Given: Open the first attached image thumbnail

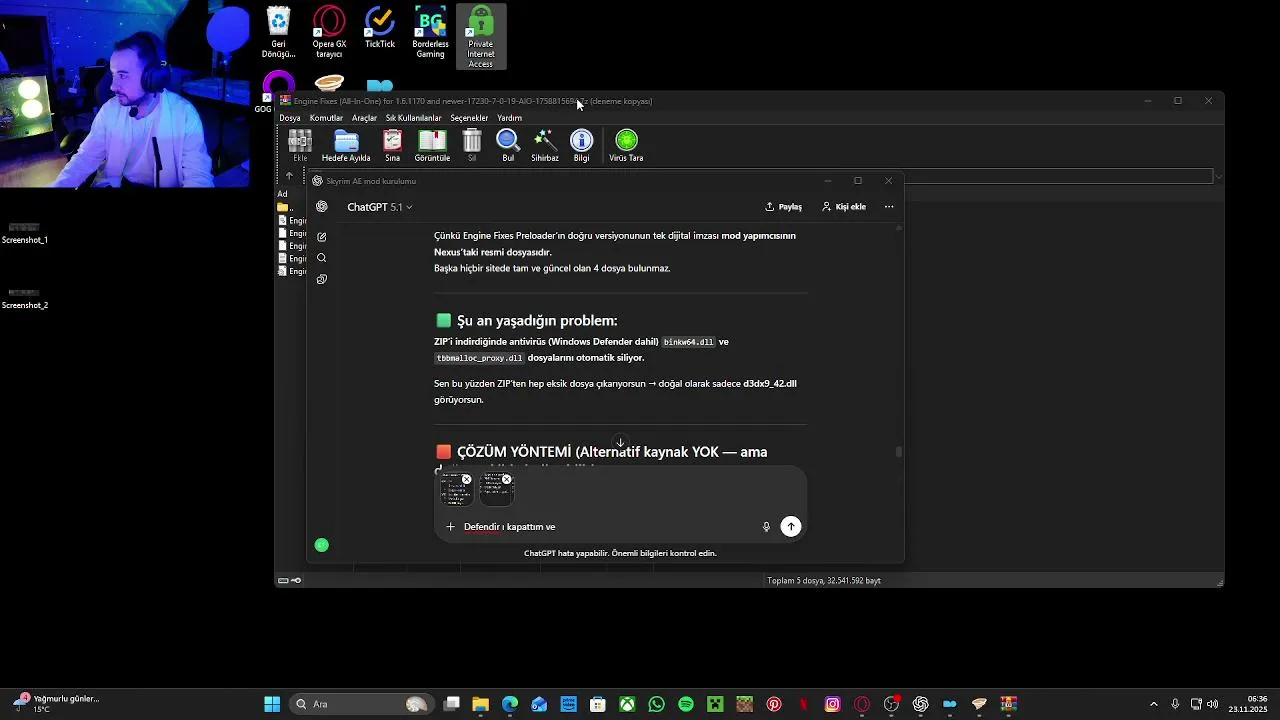Looking at the screenshot, I should (x=455, y=490).
